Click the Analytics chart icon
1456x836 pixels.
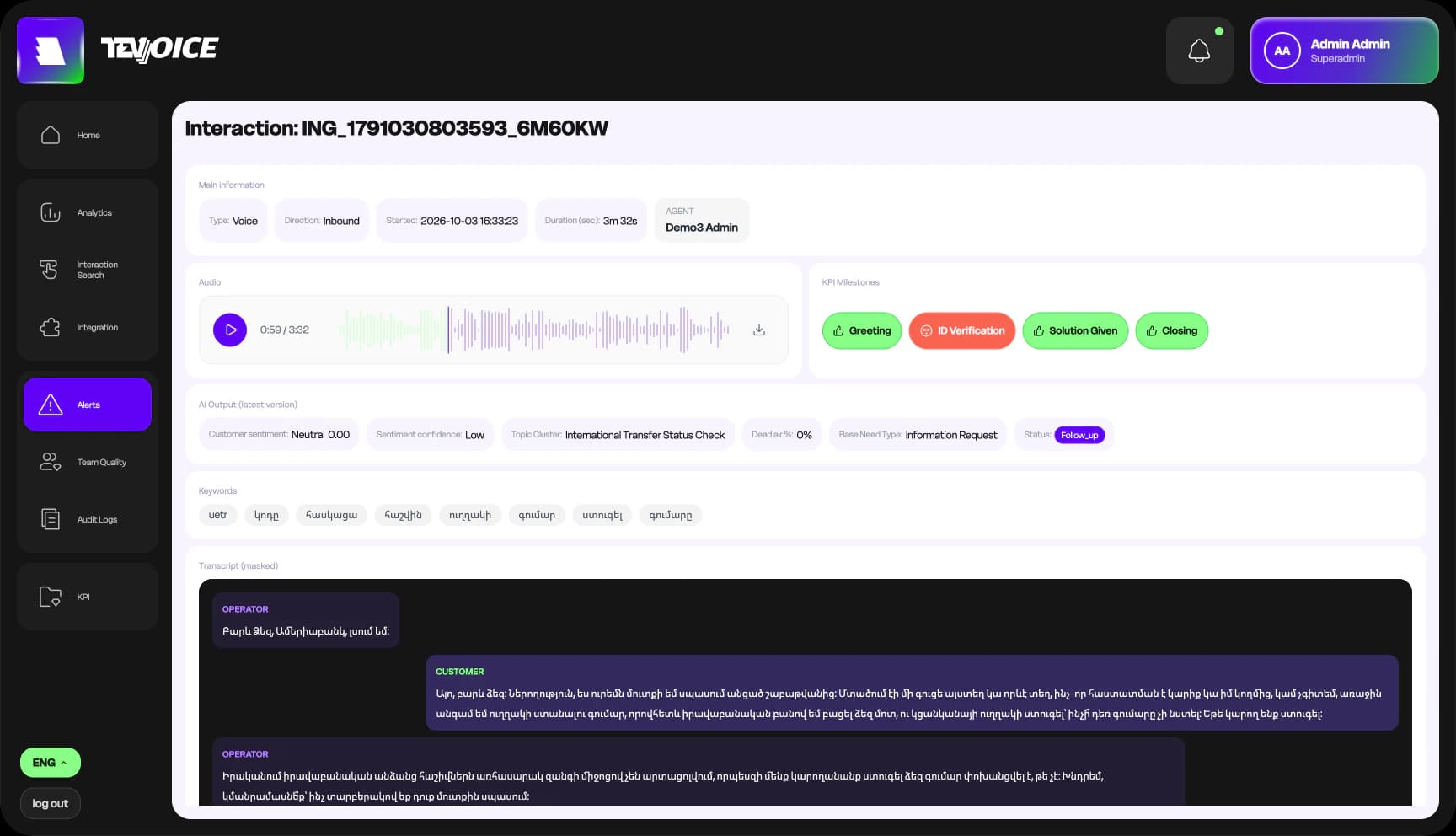(51, 212)
